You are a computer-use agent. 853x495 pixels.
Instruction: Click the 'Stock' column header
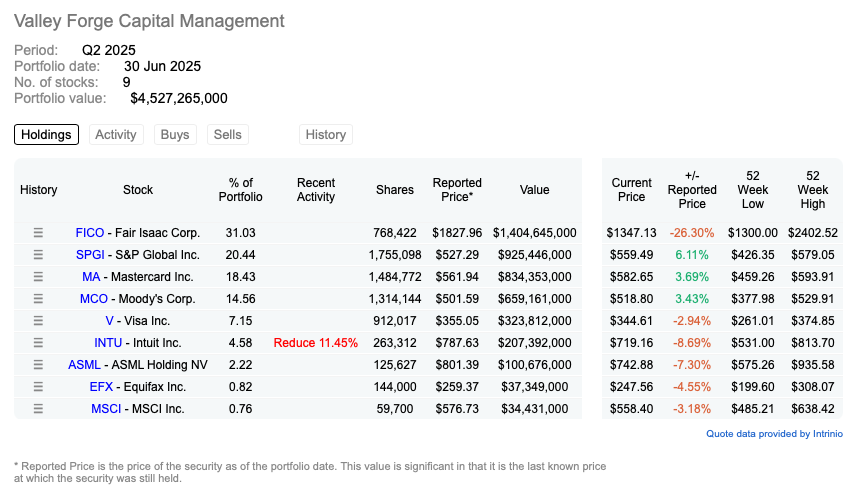point(138,190)
